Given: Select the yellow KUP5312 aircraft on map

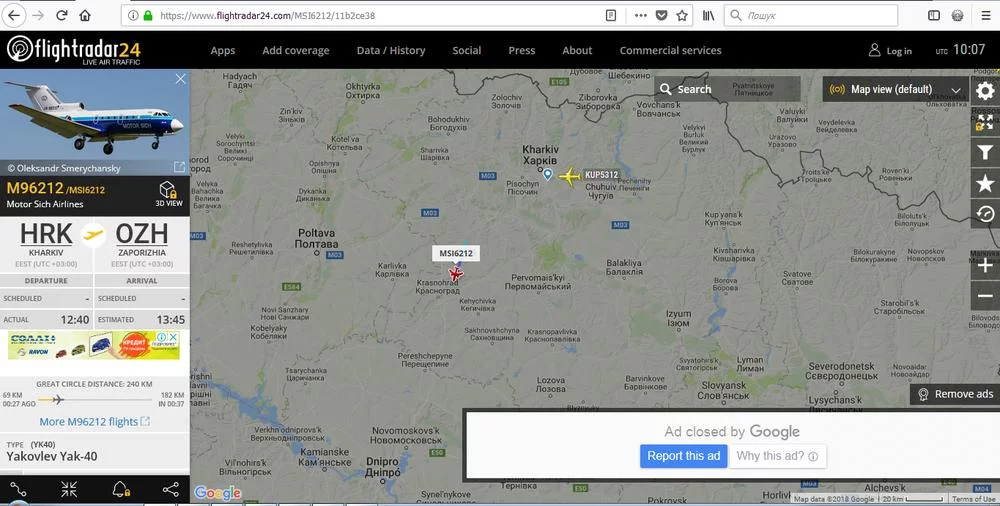Looking at the screenshot, I should (569, 176).
